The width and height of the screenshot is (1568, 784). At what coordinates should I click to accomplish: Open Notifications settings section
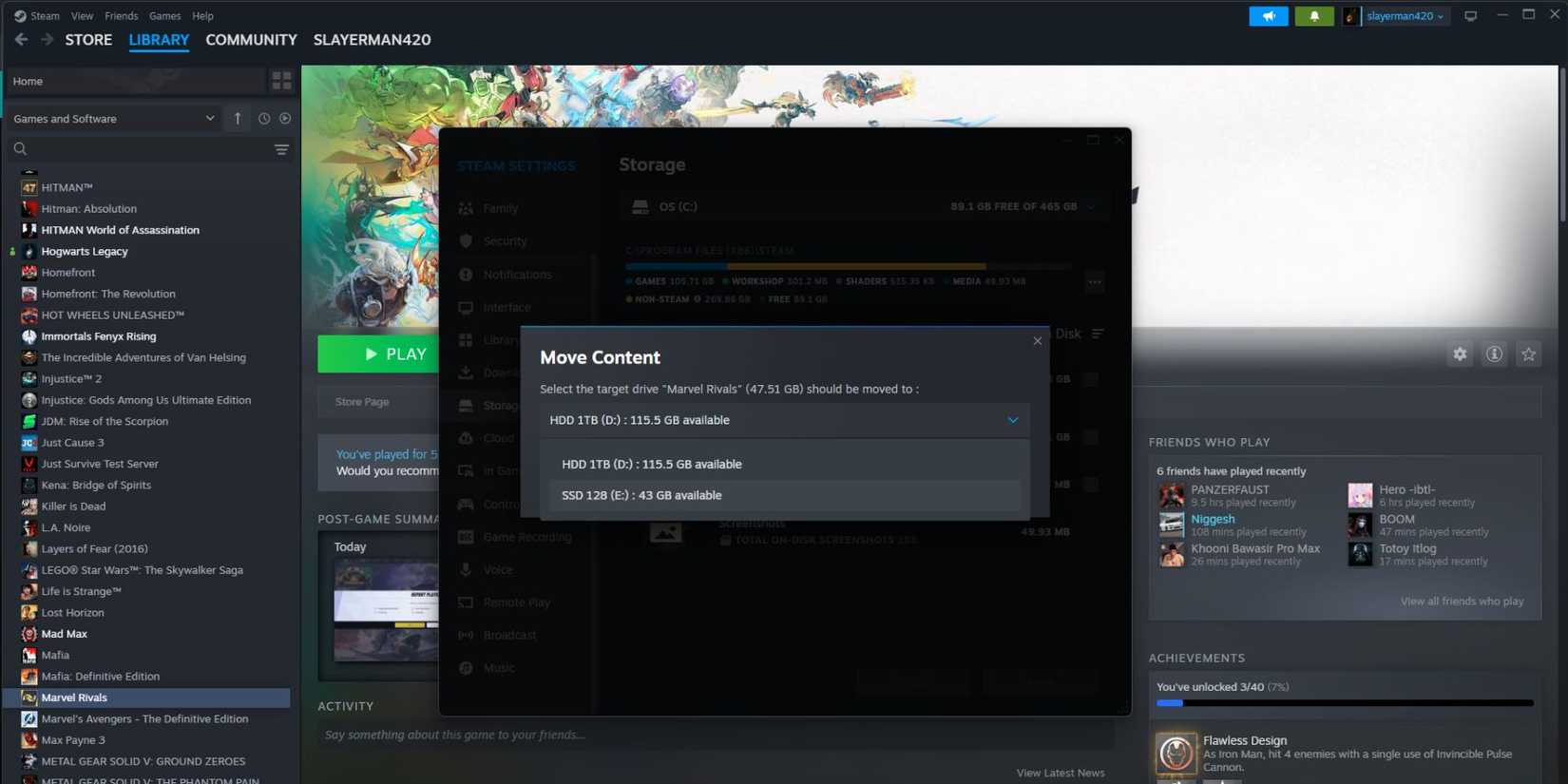(517, 275)
